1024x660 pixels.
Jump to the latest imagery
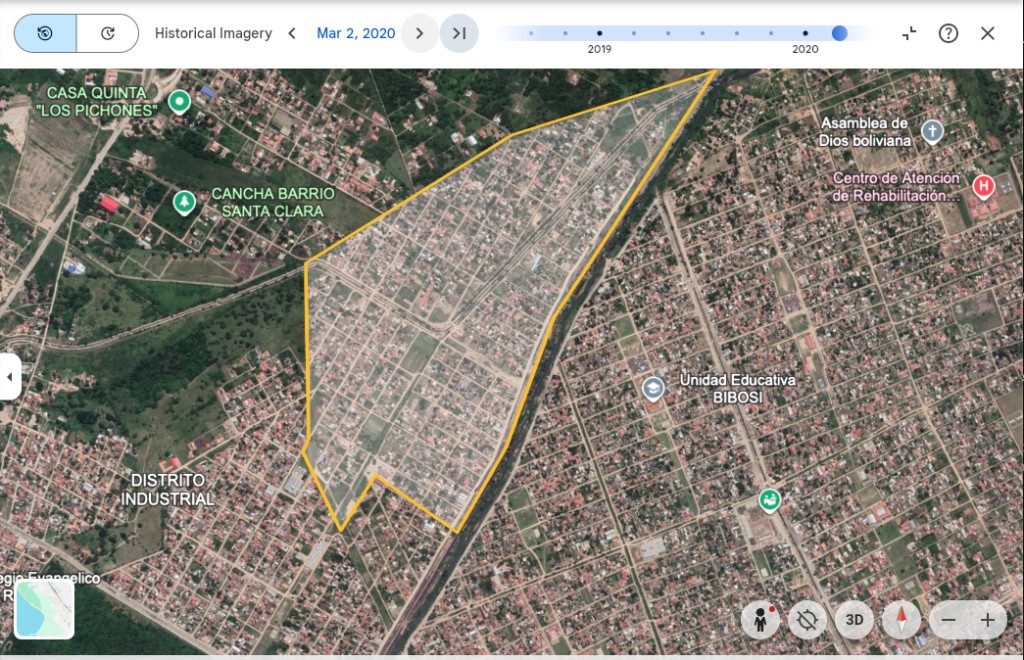(459, 33)
